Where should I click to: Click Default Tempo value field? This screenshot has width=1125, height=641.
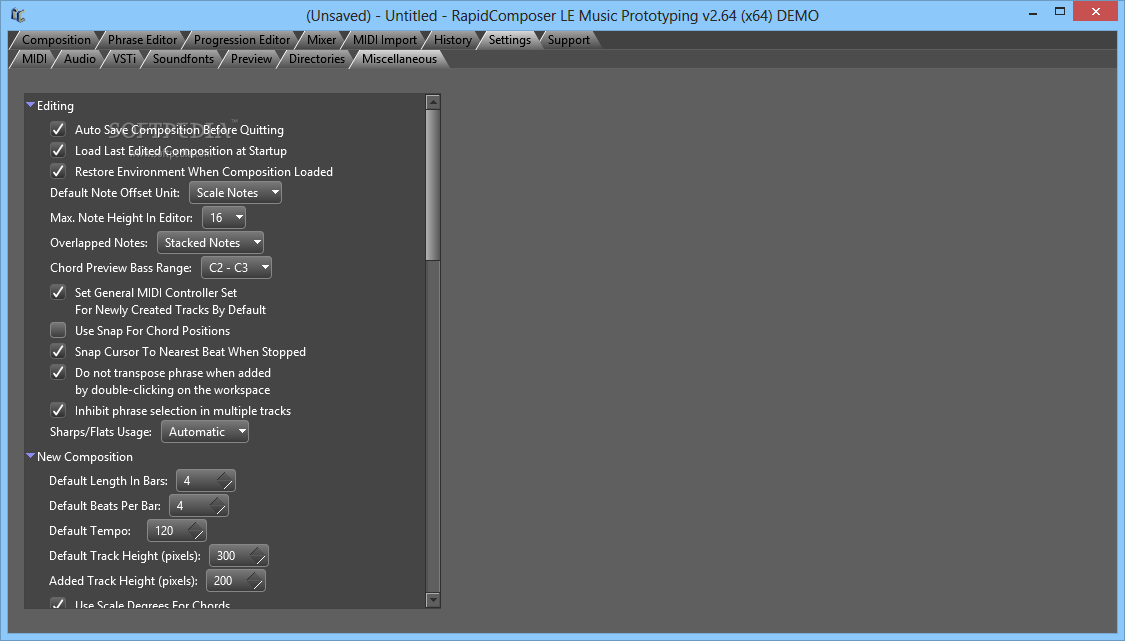point(176,531)
